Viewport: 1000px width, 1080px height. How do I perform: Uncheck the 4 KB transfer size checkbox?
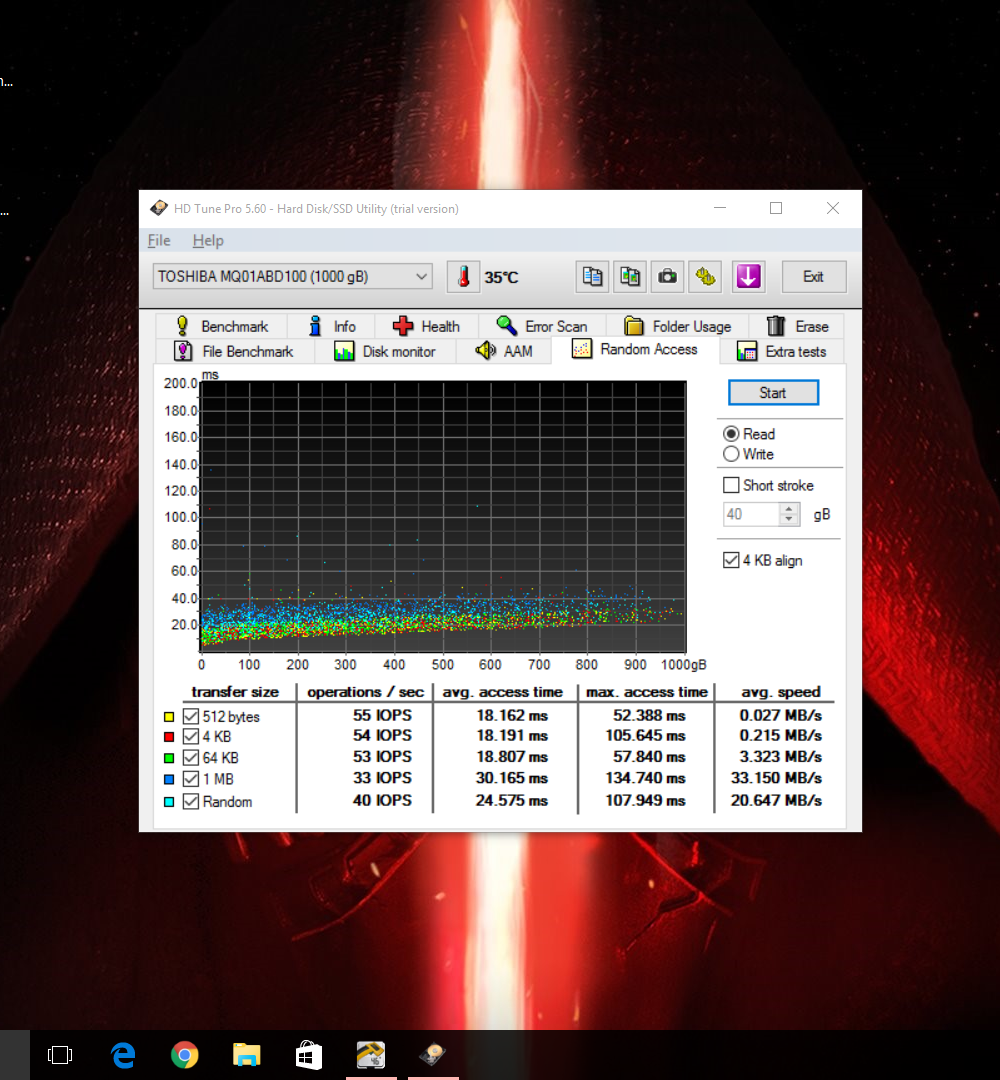191,736
